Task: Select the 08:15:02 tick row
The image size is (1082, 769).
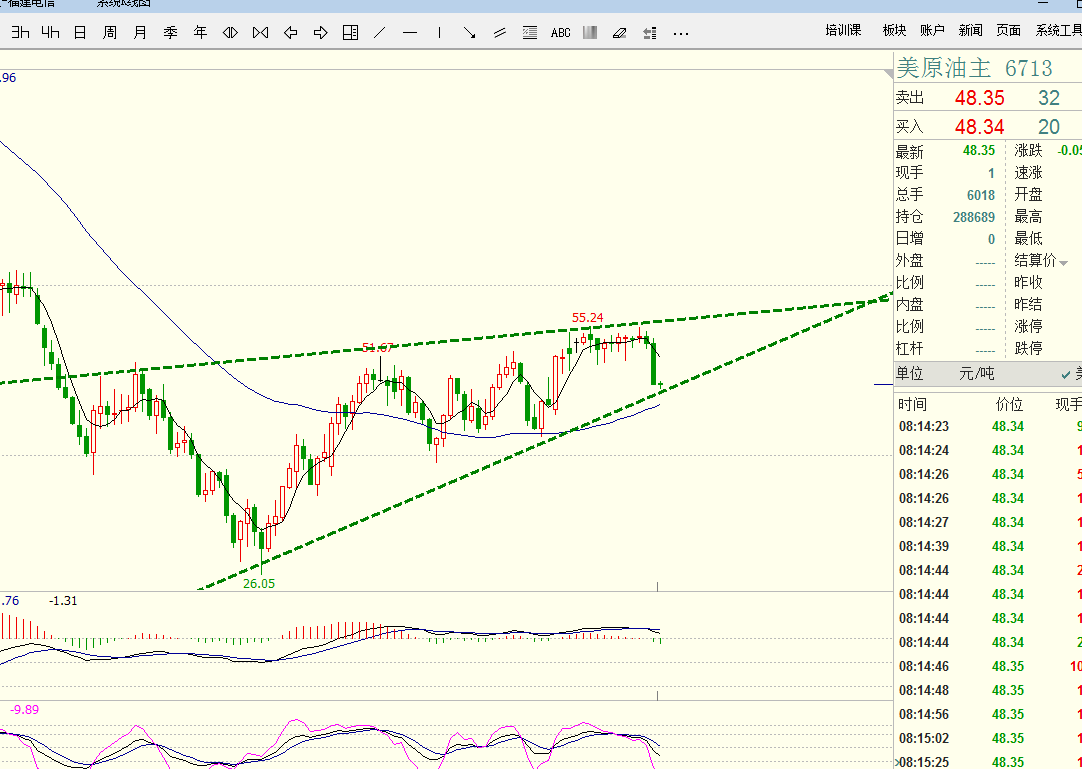Action: tap(987, 738)
